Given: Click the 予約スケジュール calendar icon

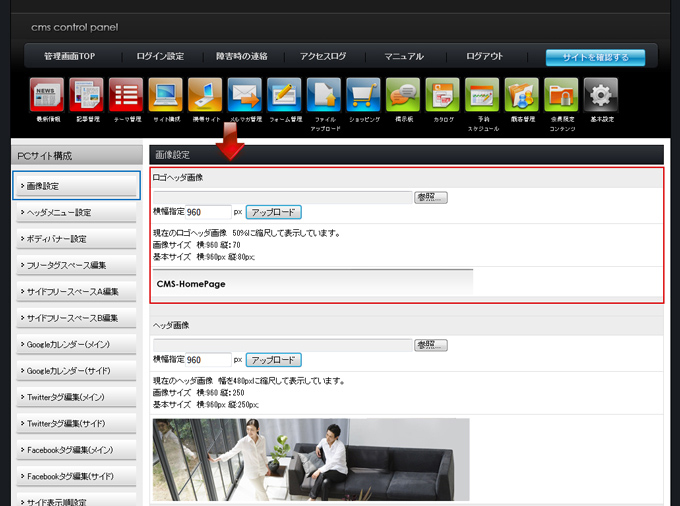Looking at the screenshot, I should (482, 95).
